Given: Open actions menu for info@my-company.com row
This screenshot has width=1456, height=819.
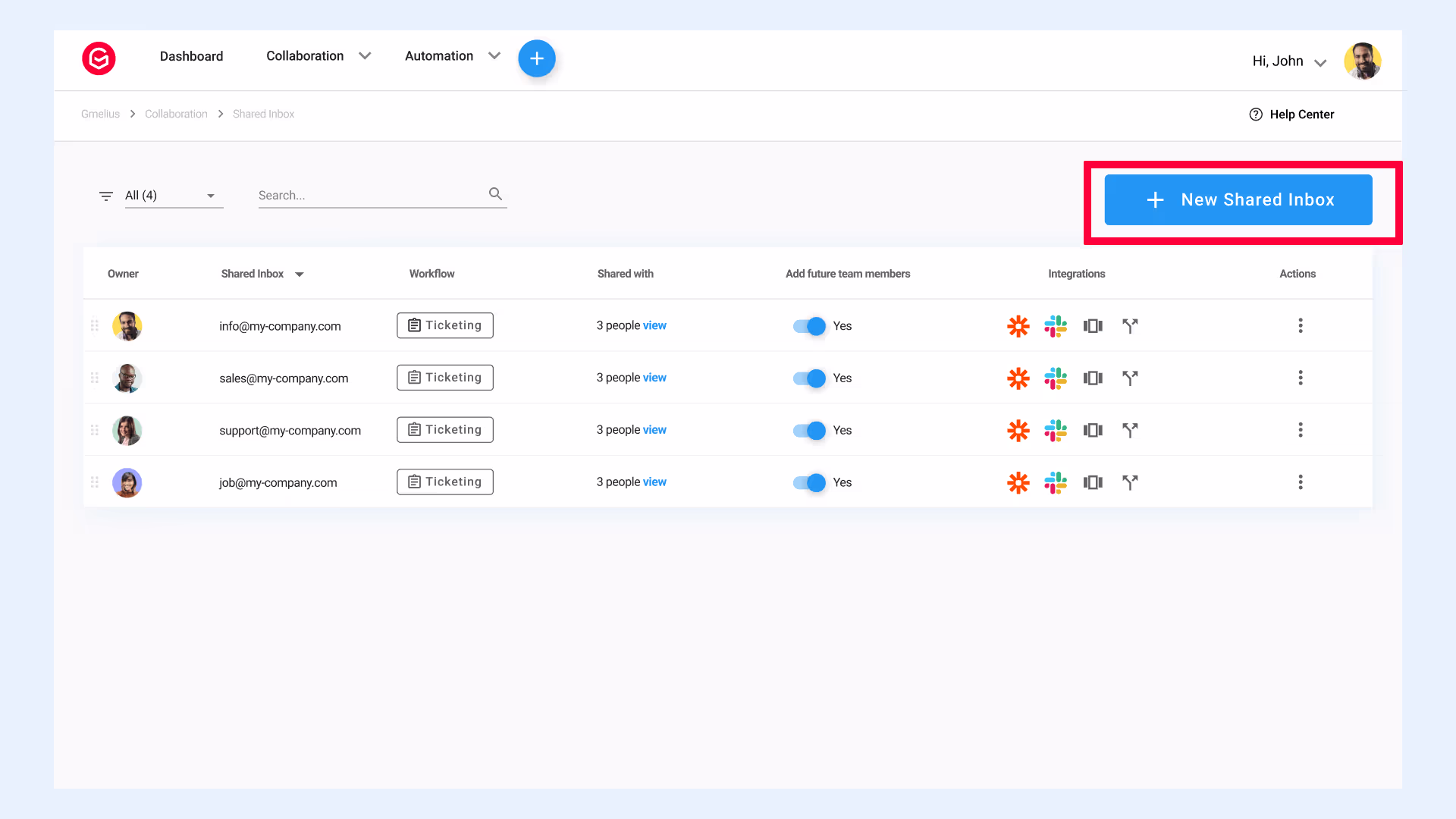Looking at the screenshot, I should click(x=1301, y=325).
